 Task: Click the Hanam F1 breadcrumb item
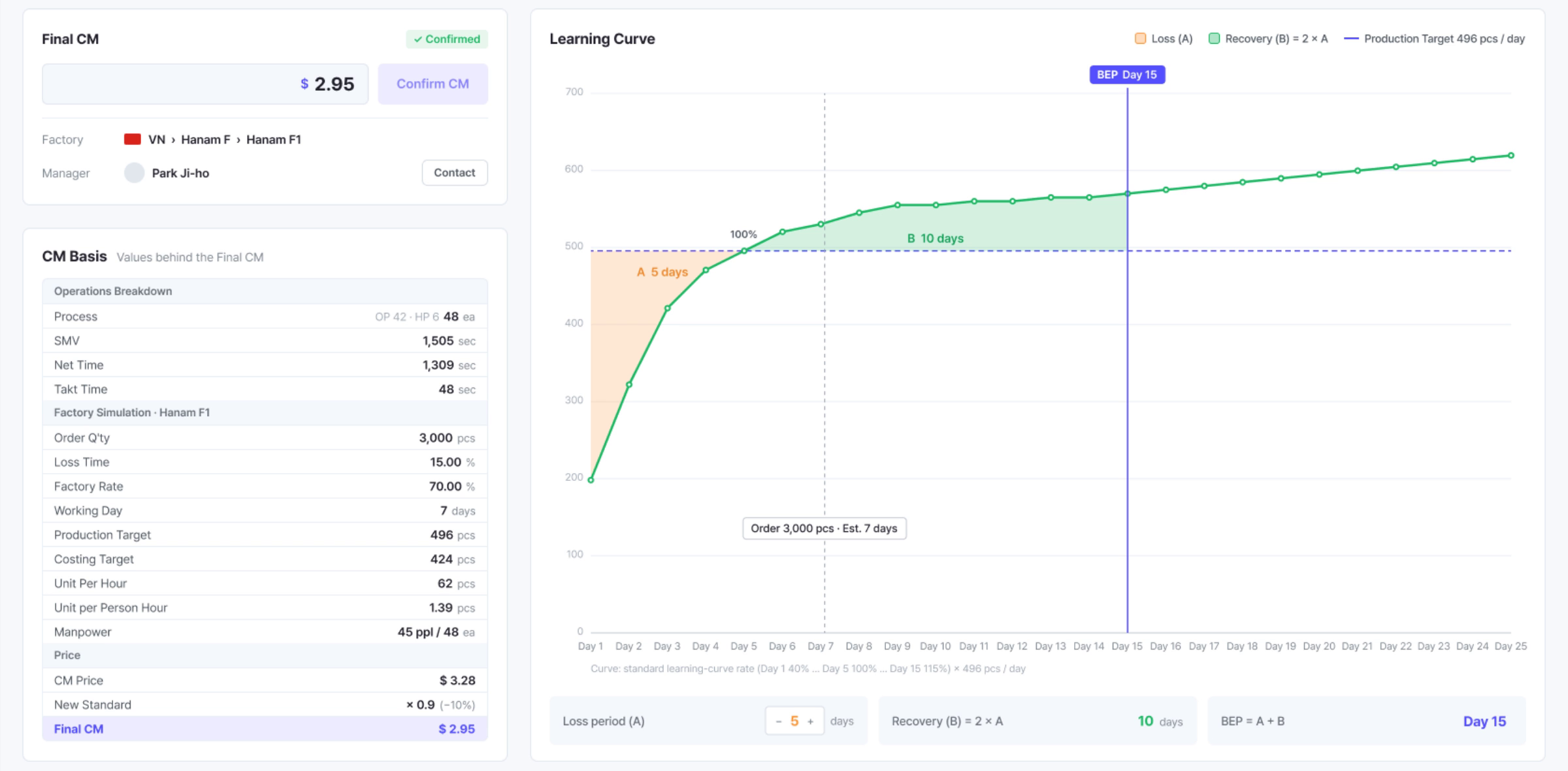pyautogui.click(x=273, y=139)
